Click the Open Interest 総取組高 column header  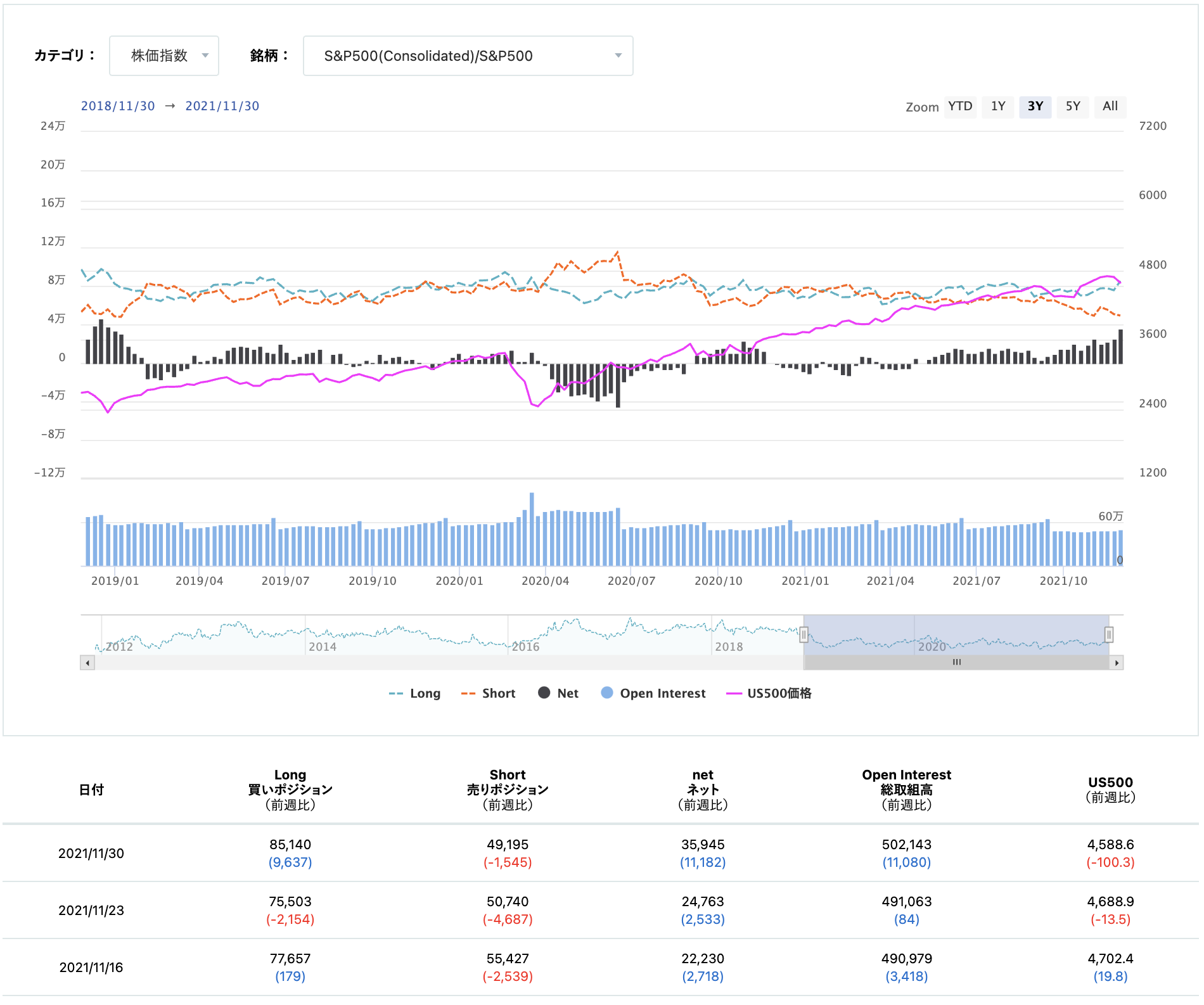(x=907, y=790)
